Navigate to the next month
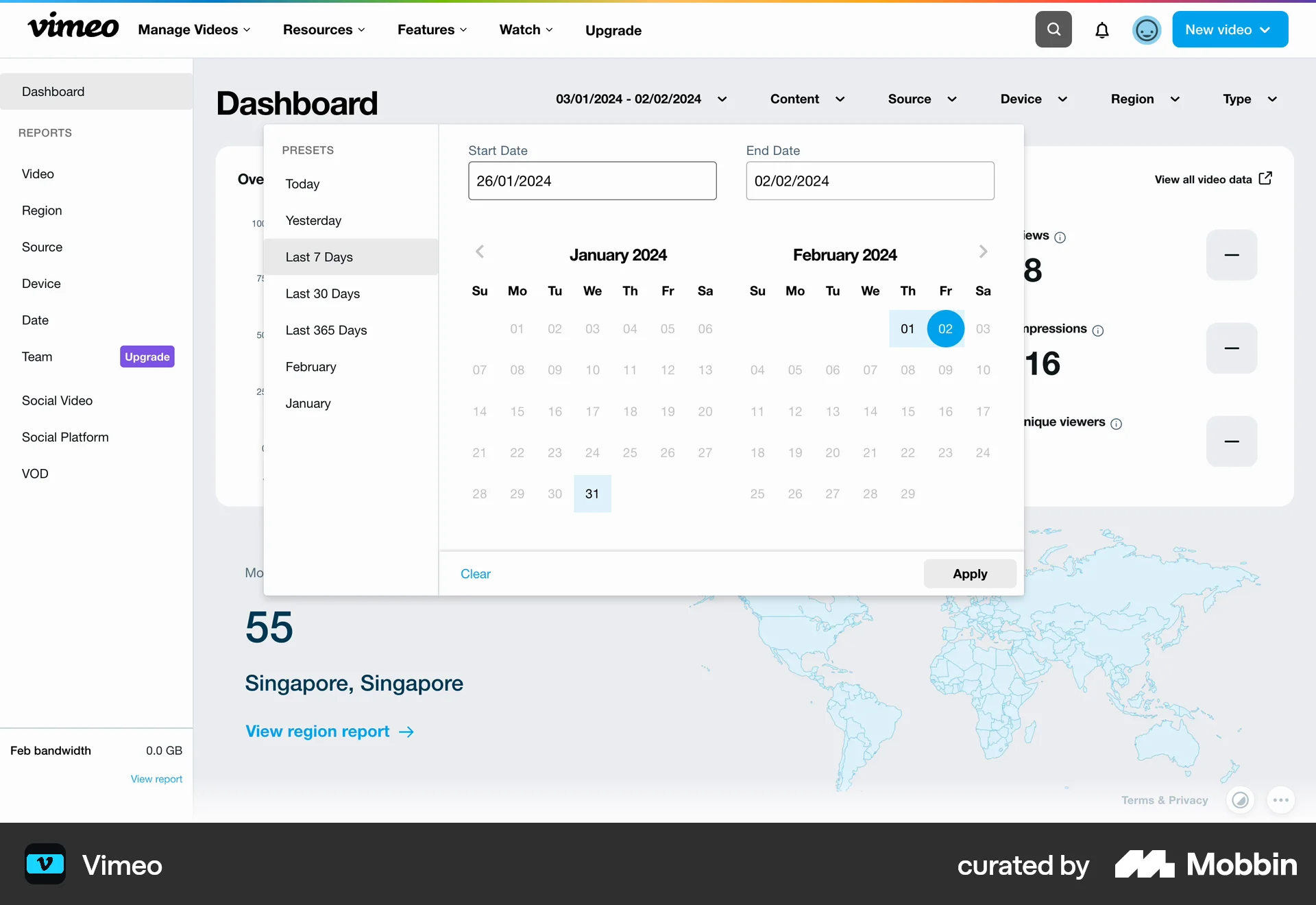1316x905 pixels. [983, 252]
